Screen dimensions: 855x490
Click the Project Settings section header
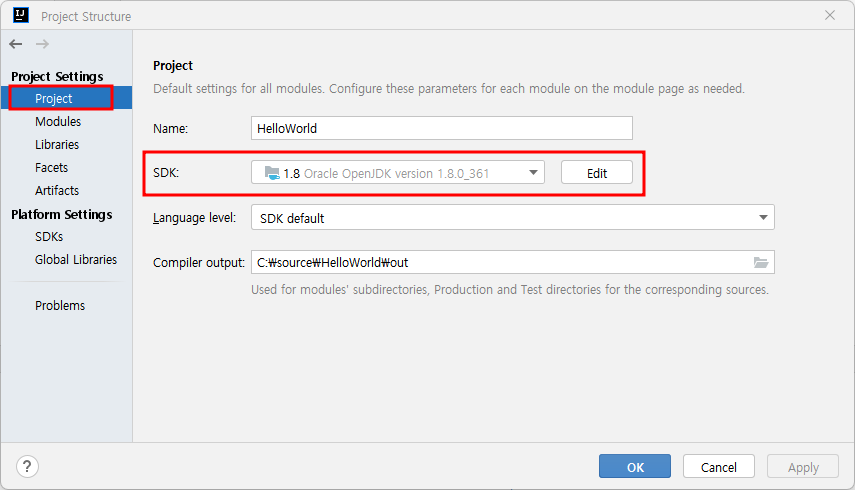[57, 76]
